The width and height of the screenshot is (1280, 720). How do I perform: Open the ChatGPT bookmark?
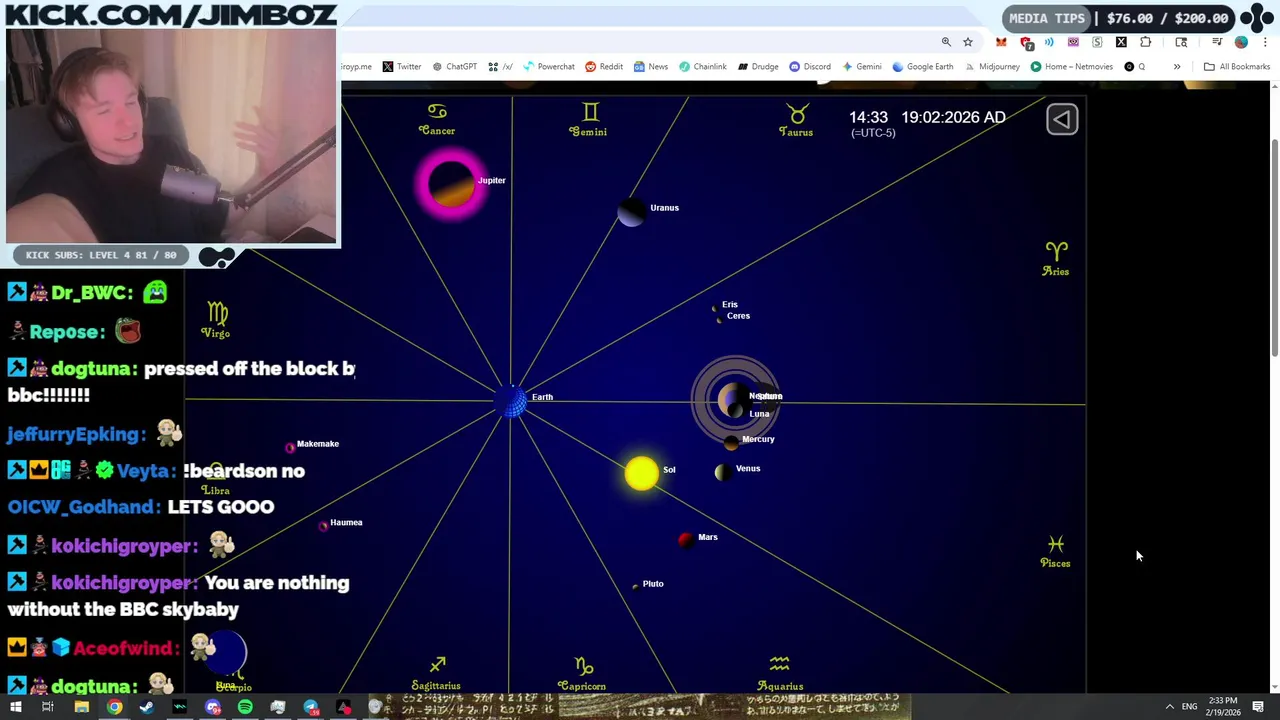click(x=454, y=67)
